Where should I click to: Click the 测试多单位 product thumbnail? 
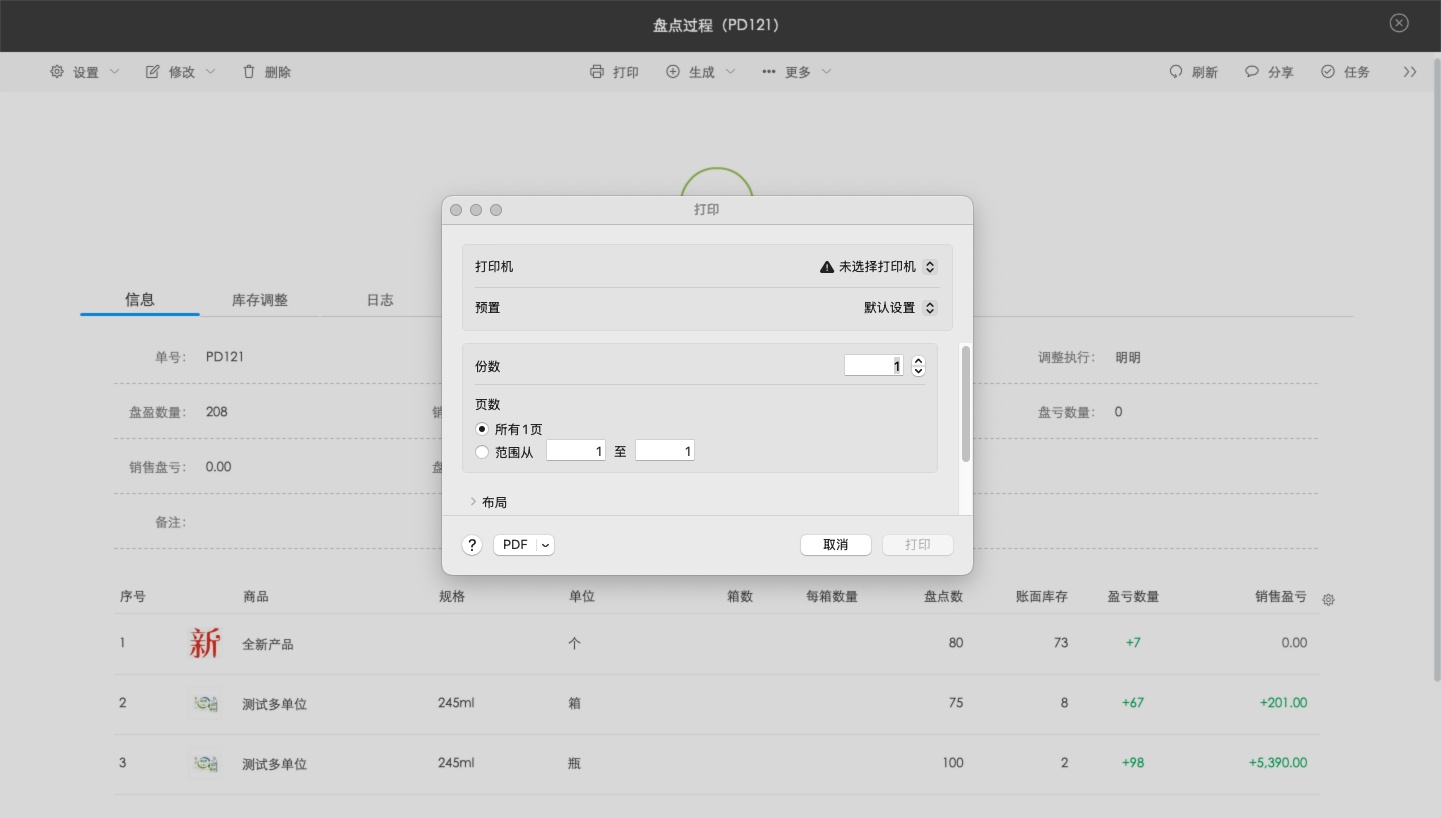pyautogui.click(x=206, y=703)
